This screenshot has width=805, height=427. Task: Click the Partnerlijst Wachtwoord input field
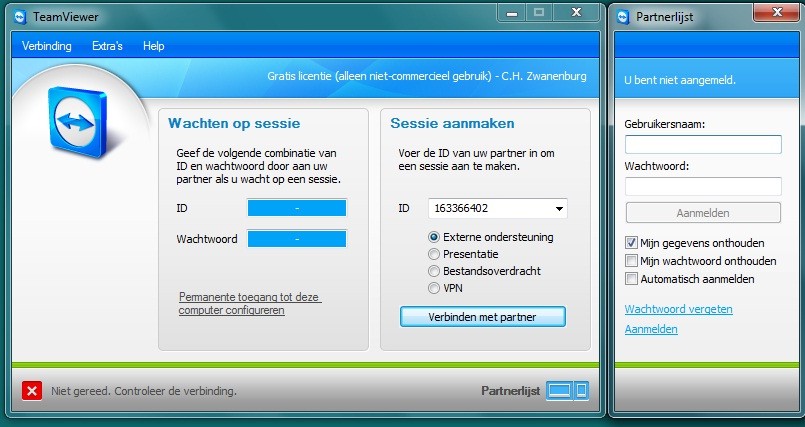(x=703, y=186)
